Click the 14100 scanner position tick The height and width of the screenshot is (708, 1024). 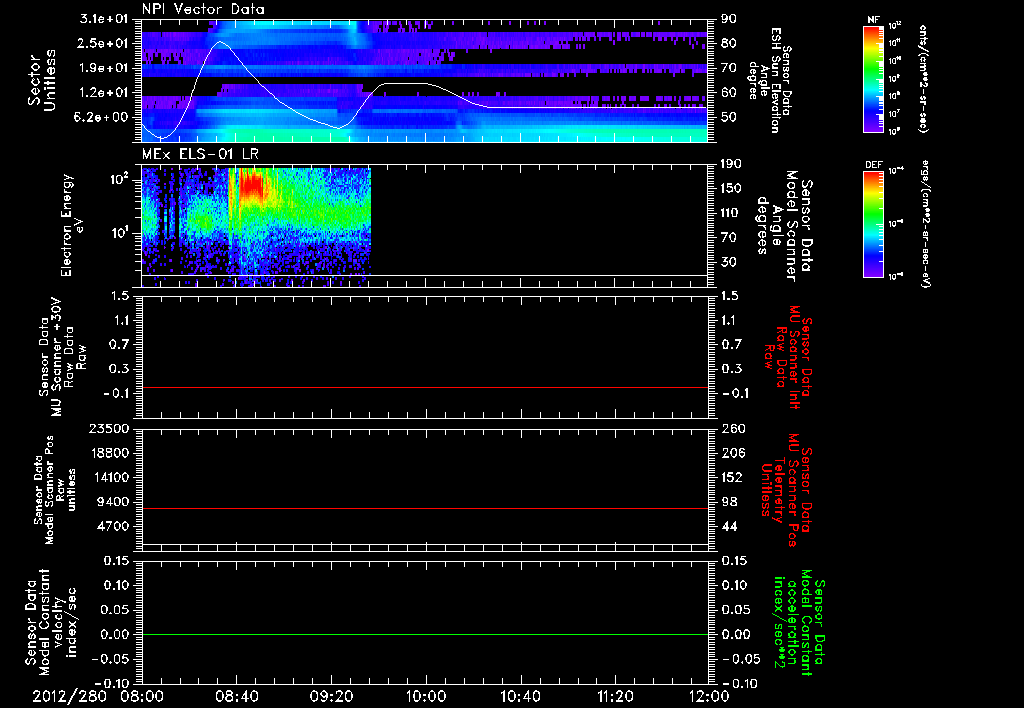pyautogui.click(x=110, y=477)
